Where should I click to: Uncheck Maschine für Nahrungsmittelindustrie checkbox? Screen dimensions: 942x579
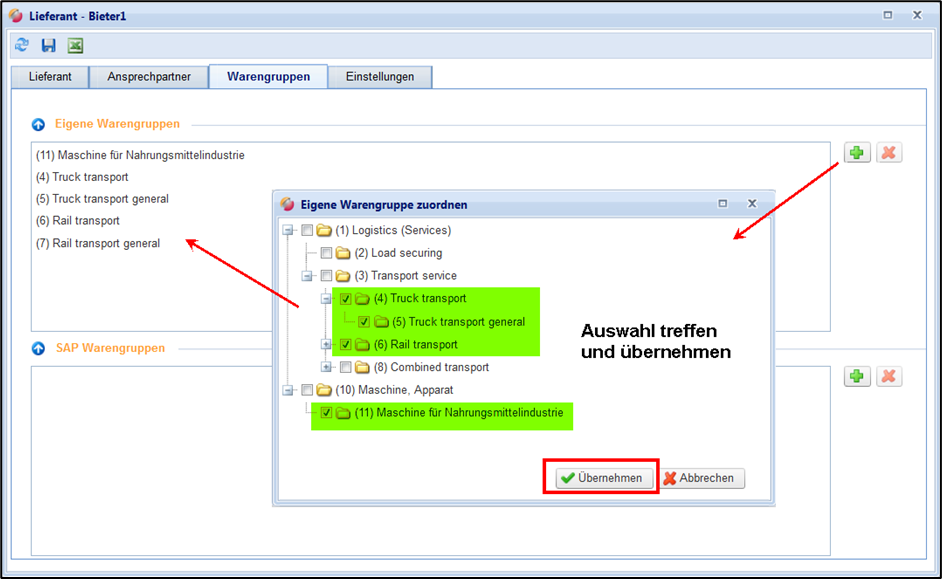pyautogui.click(x=326, y=413)
